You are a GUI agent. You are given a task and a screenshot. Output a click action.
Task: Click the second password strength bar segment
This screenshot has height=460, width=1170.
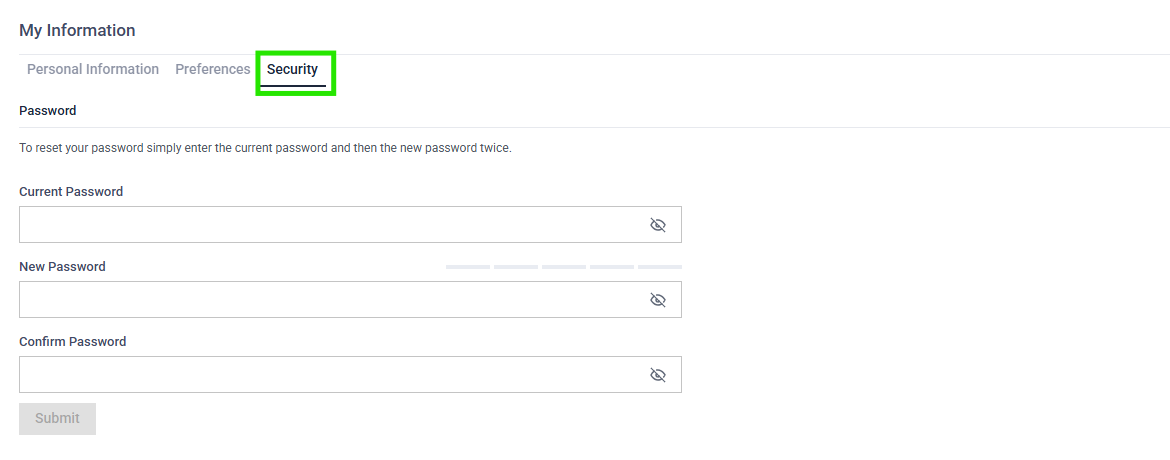click(x=516, y=267)
